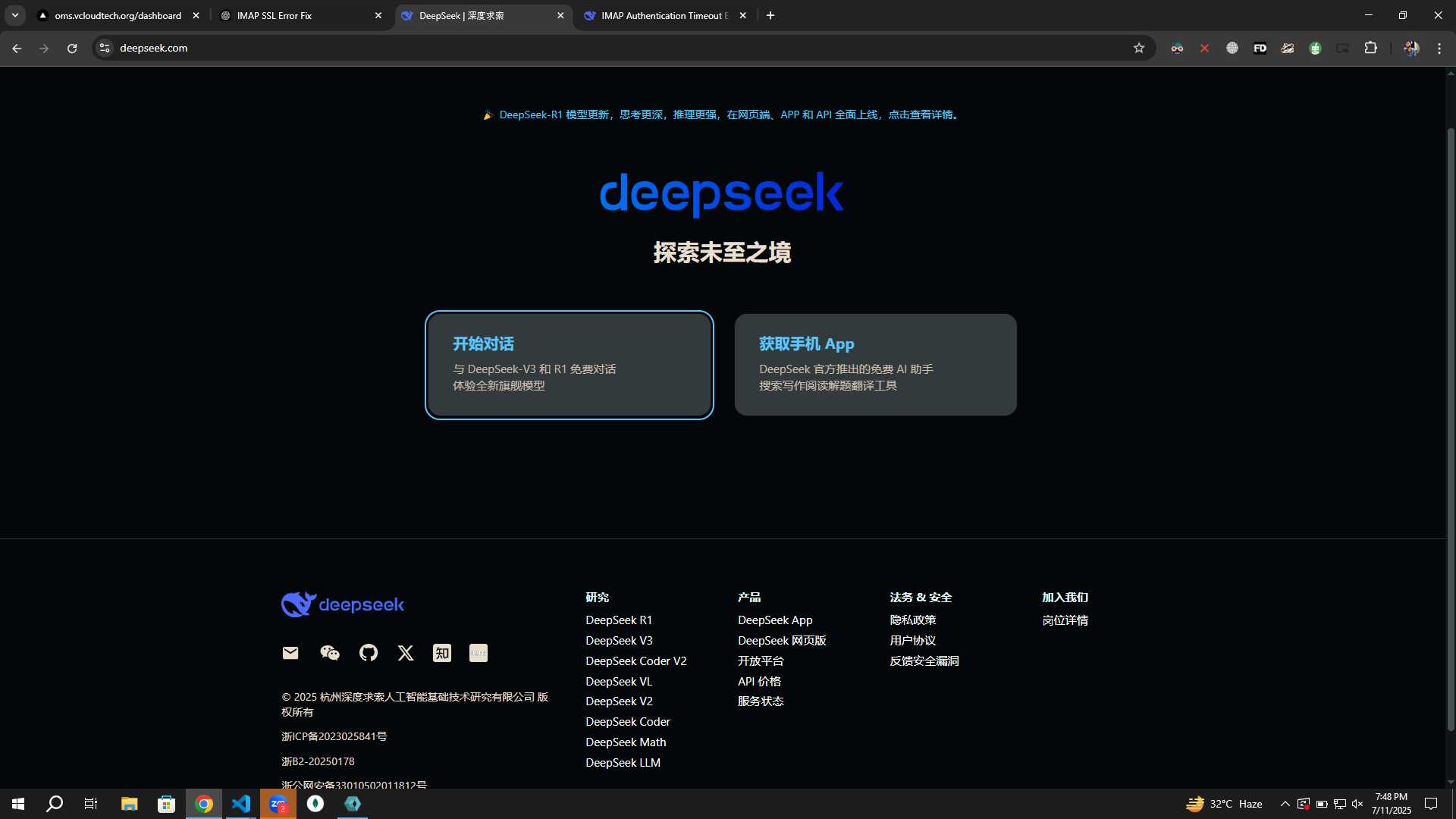
Task: Open Windows Start menu
Action: tap(18, 804)
